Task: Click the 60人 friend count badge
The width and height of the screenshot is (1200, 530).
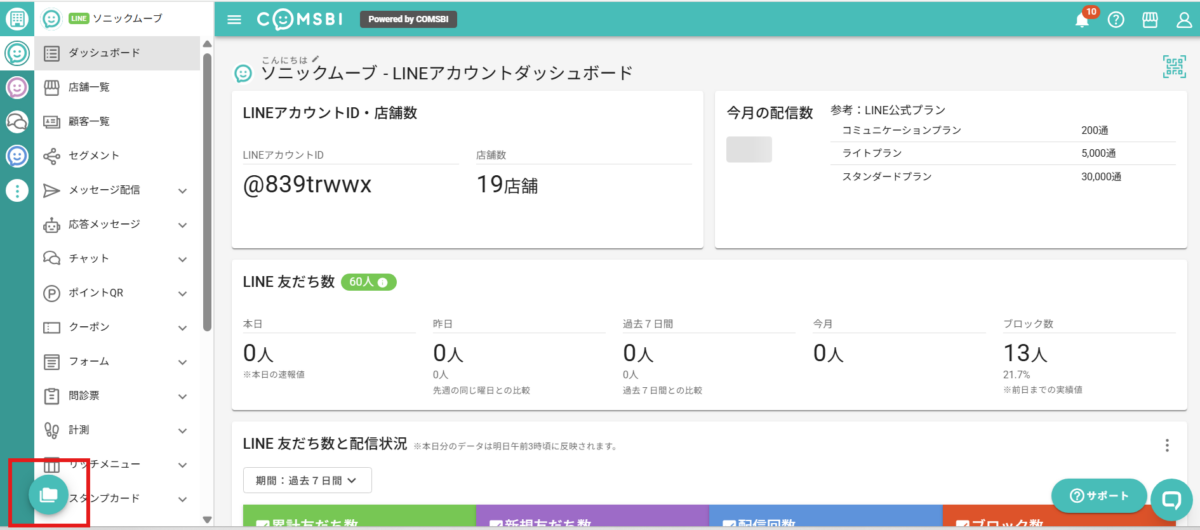Action: tap(368, 282)
